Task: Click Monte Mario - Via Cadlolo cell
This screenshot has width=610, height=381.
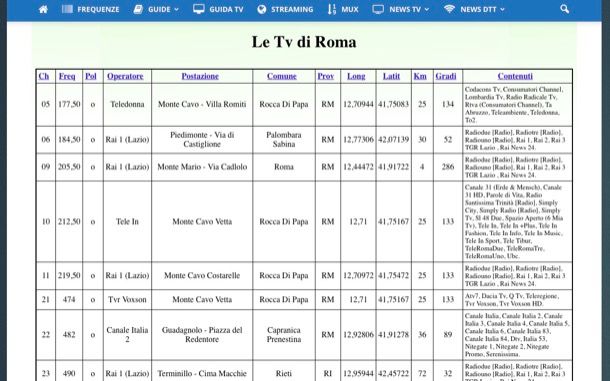Action: (x=202, y=167)
